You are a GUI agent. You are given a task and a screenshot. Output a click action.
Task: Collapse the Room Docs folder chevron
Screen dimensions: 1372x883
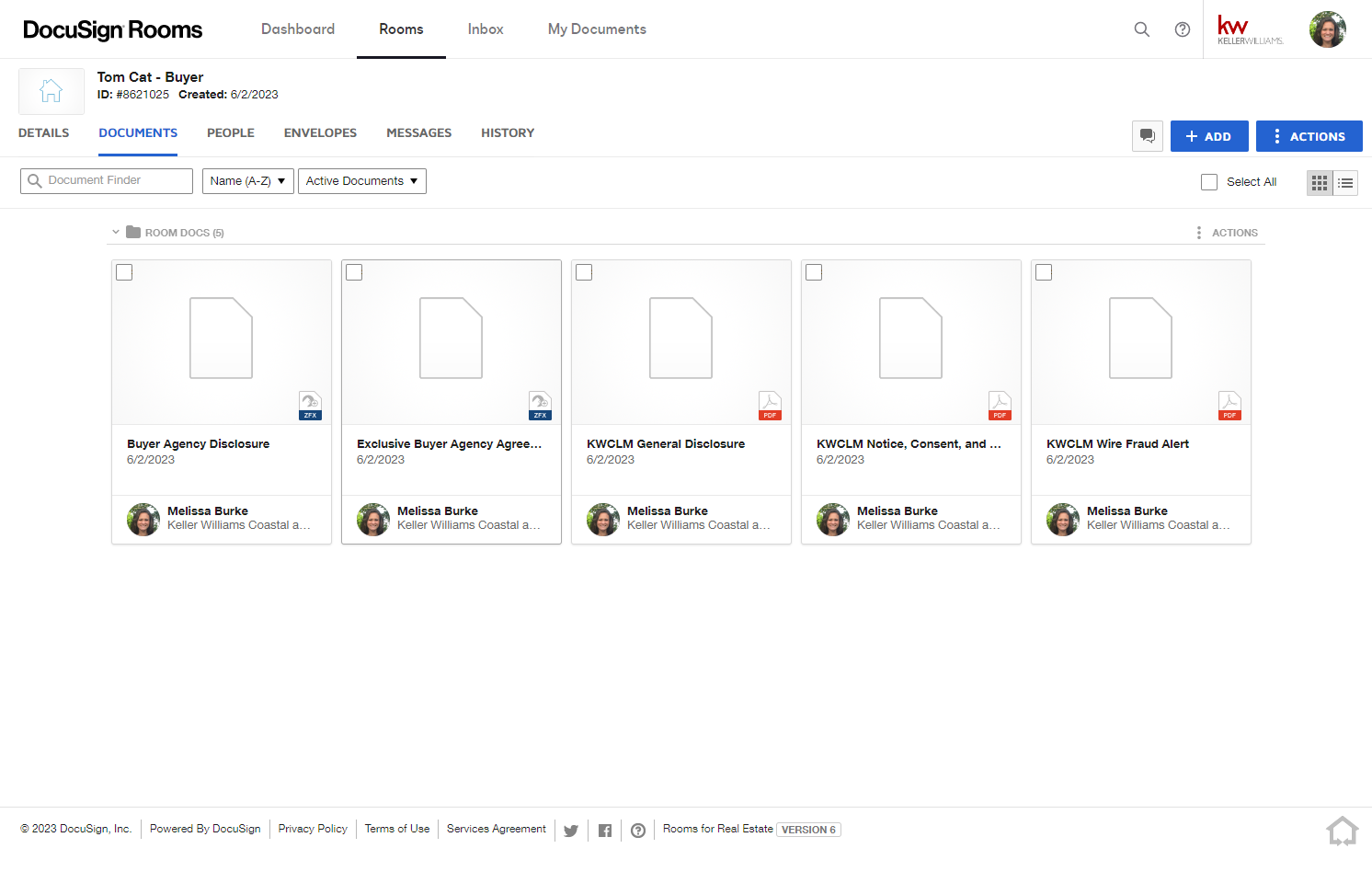[116, 232]
